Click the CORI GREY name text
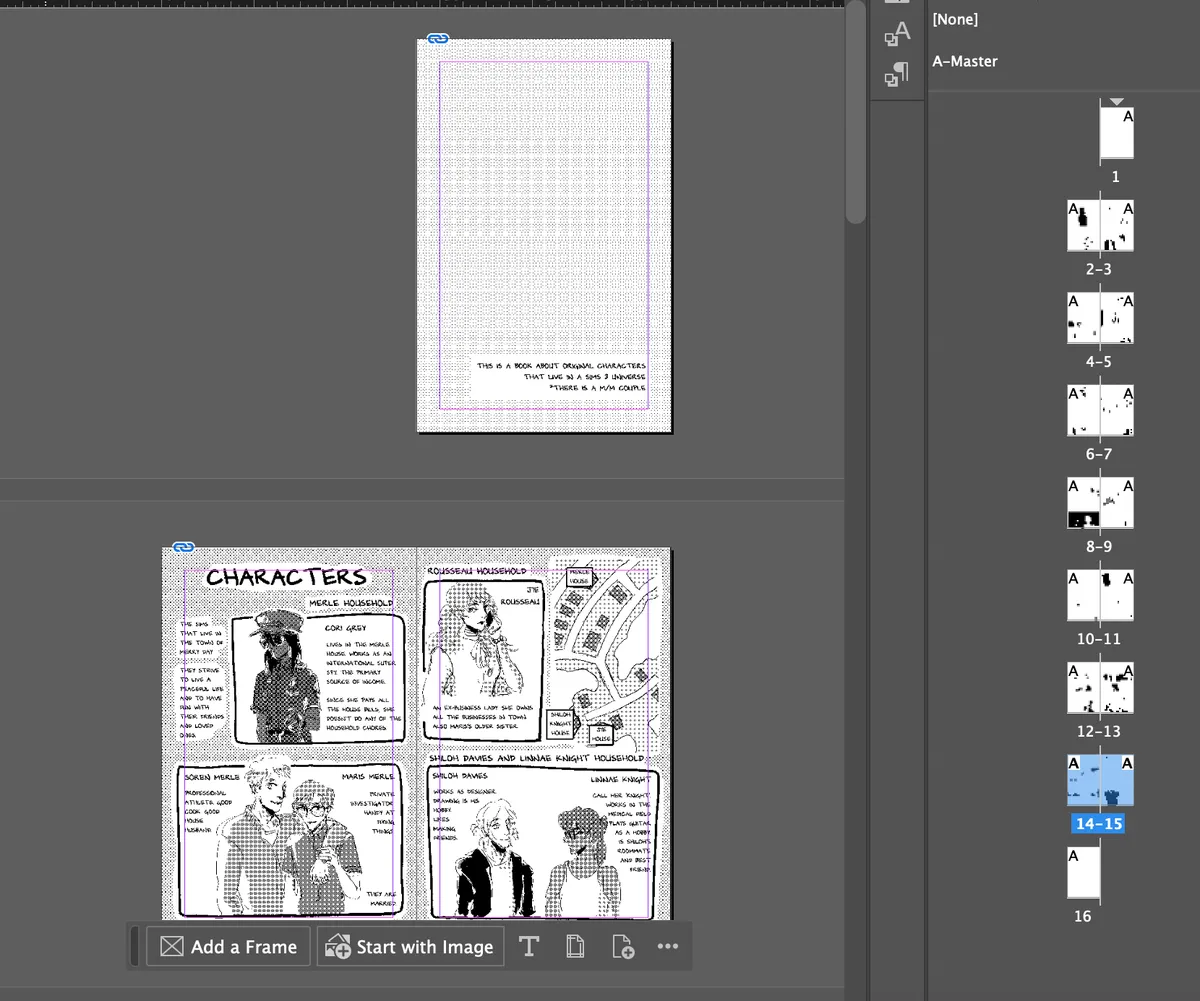This screenshot has height=1001, width=1200. pyautogui.click(x=346, y=627)
